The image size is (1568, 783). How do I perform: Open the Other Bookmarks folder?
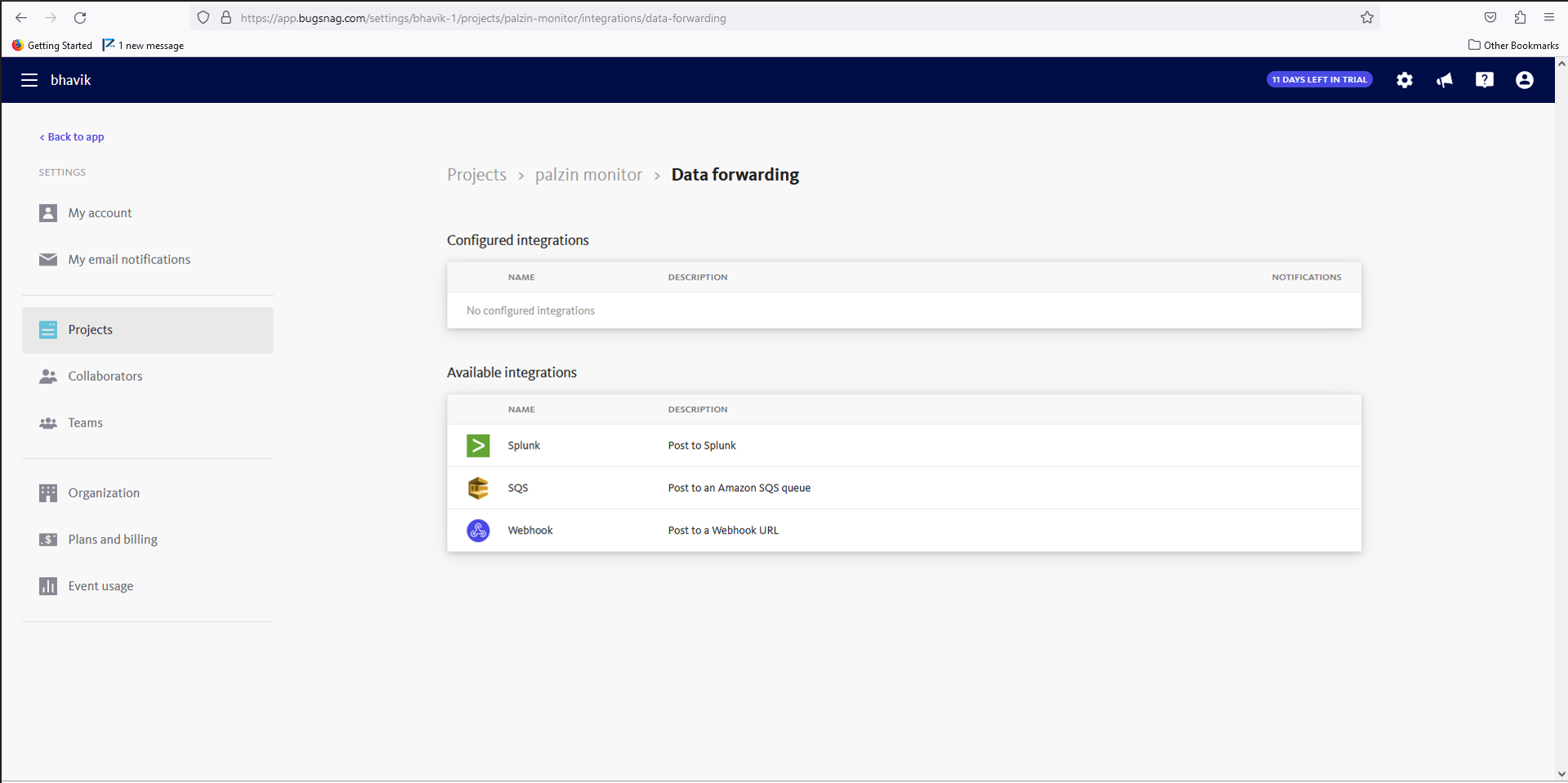coord(1513,46)
